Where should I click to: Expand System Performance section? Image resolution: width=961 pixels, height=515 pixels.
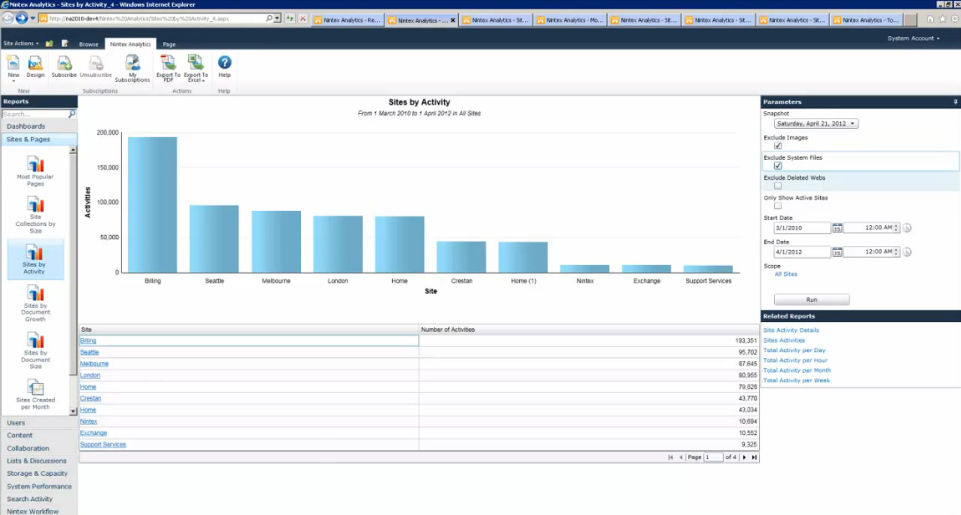tap(39, 486)
